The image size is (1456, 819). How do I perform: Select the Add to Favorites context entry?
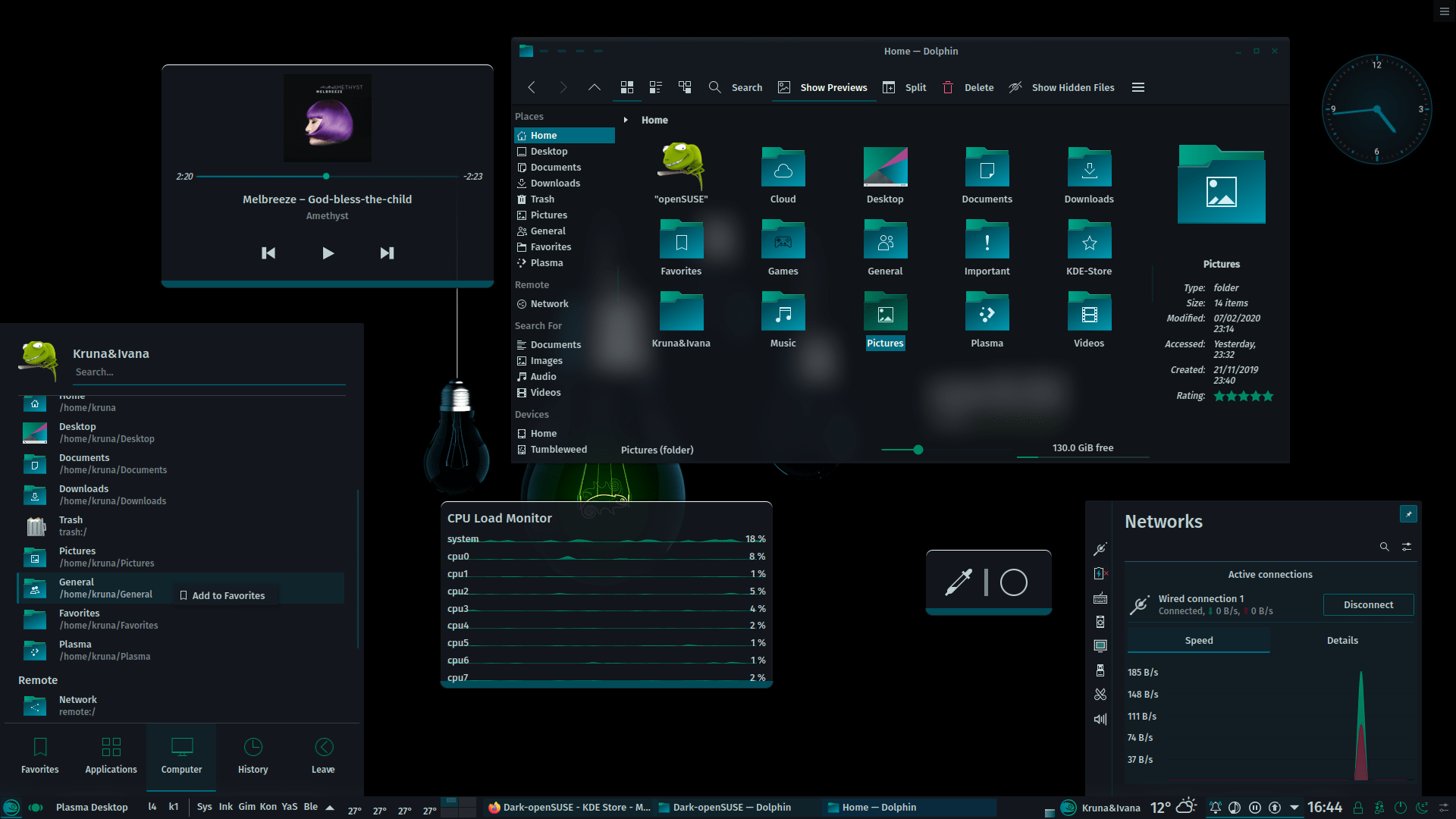coord(224,595)
